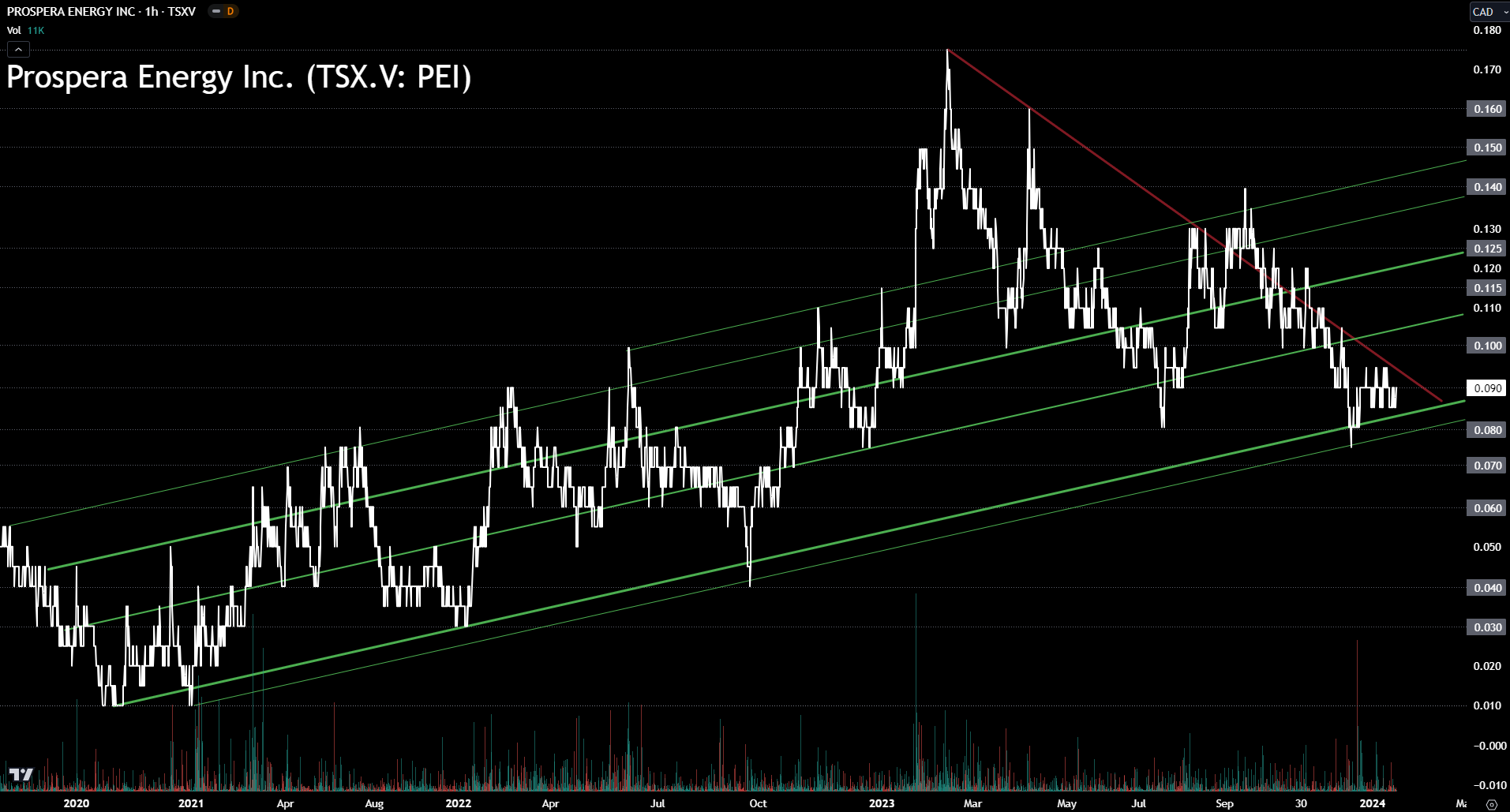The width and height of the screenshot is (1510, 812).
Task: Click the Mar label on time axis
Action: pyautogui.click(x=972, y=803)
